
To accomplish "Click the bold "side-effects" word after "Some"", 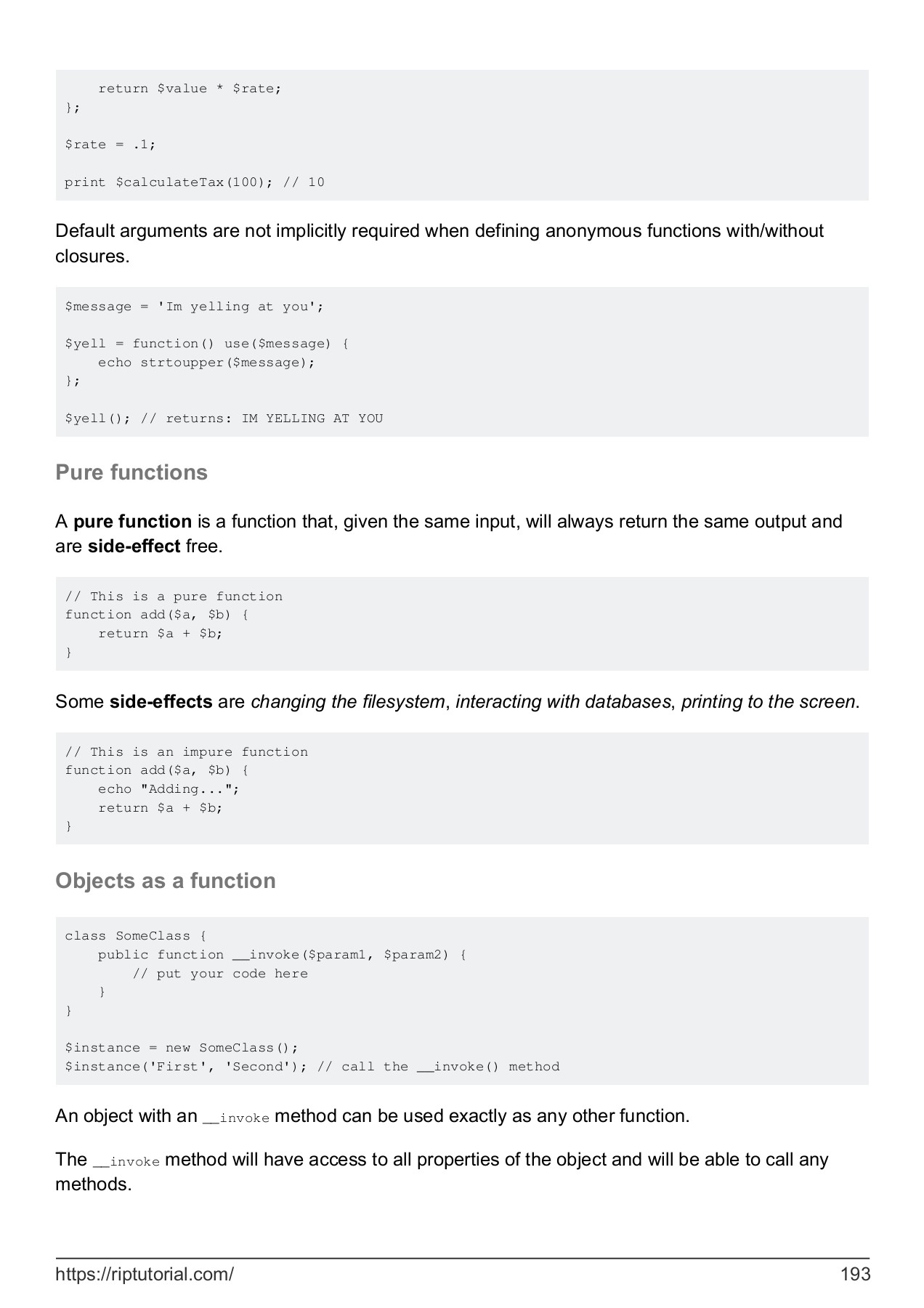I will 161,702.
